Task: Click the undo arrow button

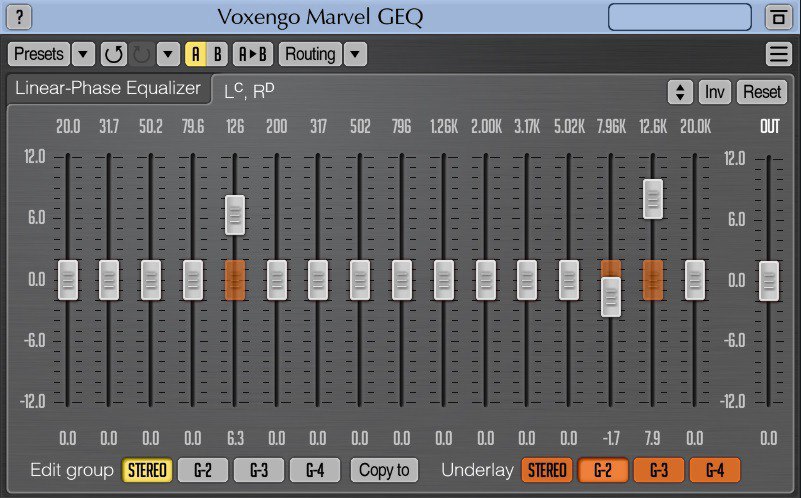Action: point(113,54)
